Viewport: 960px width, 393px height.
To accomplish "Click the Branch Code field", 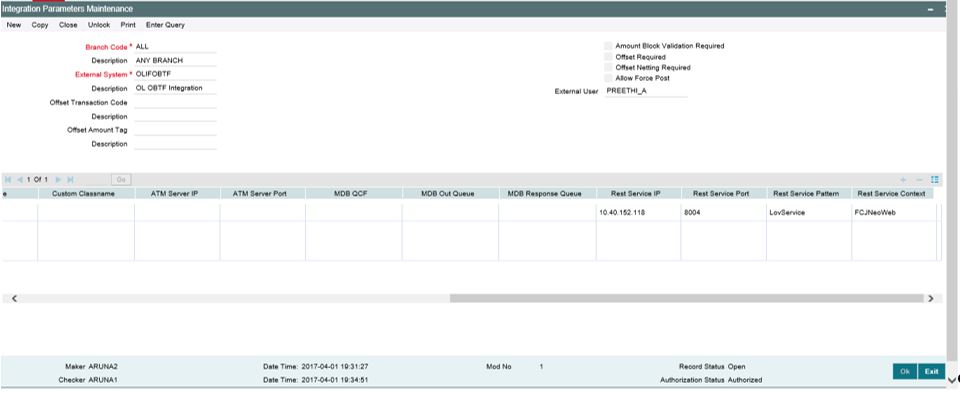I will [175, 47].
